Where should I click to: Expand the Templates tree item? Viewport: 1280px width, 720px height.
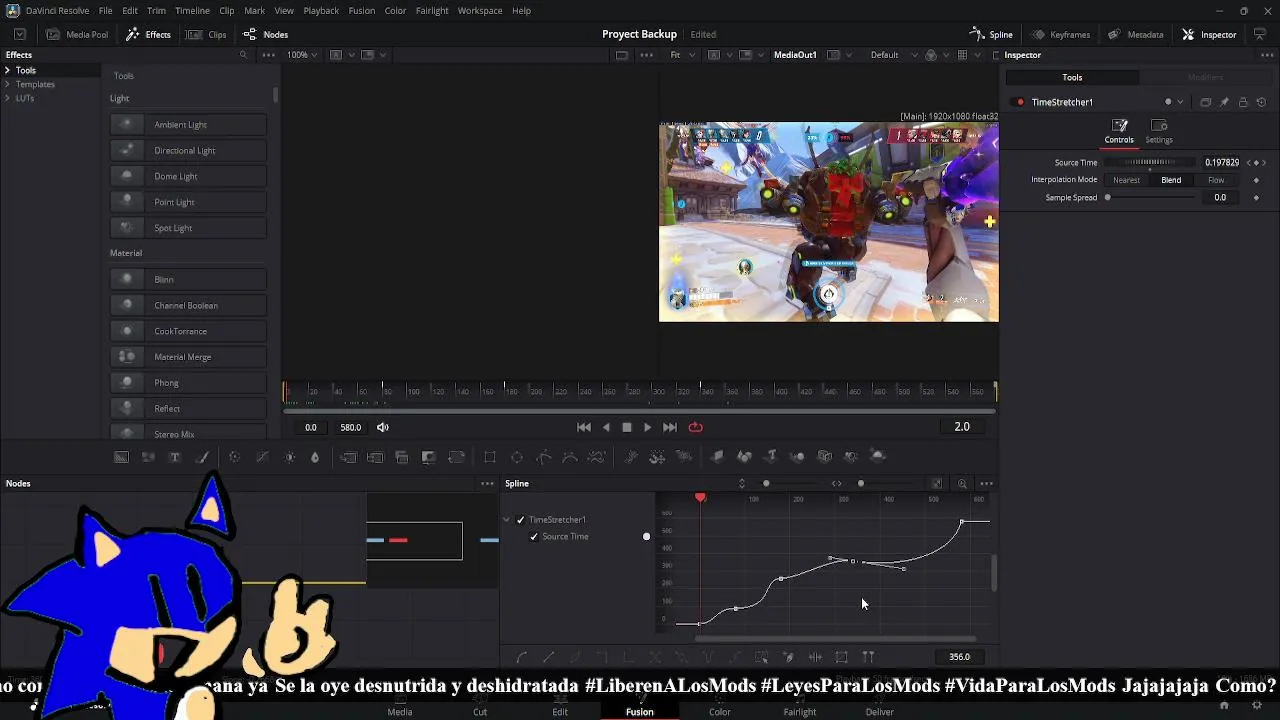[7, 84]
